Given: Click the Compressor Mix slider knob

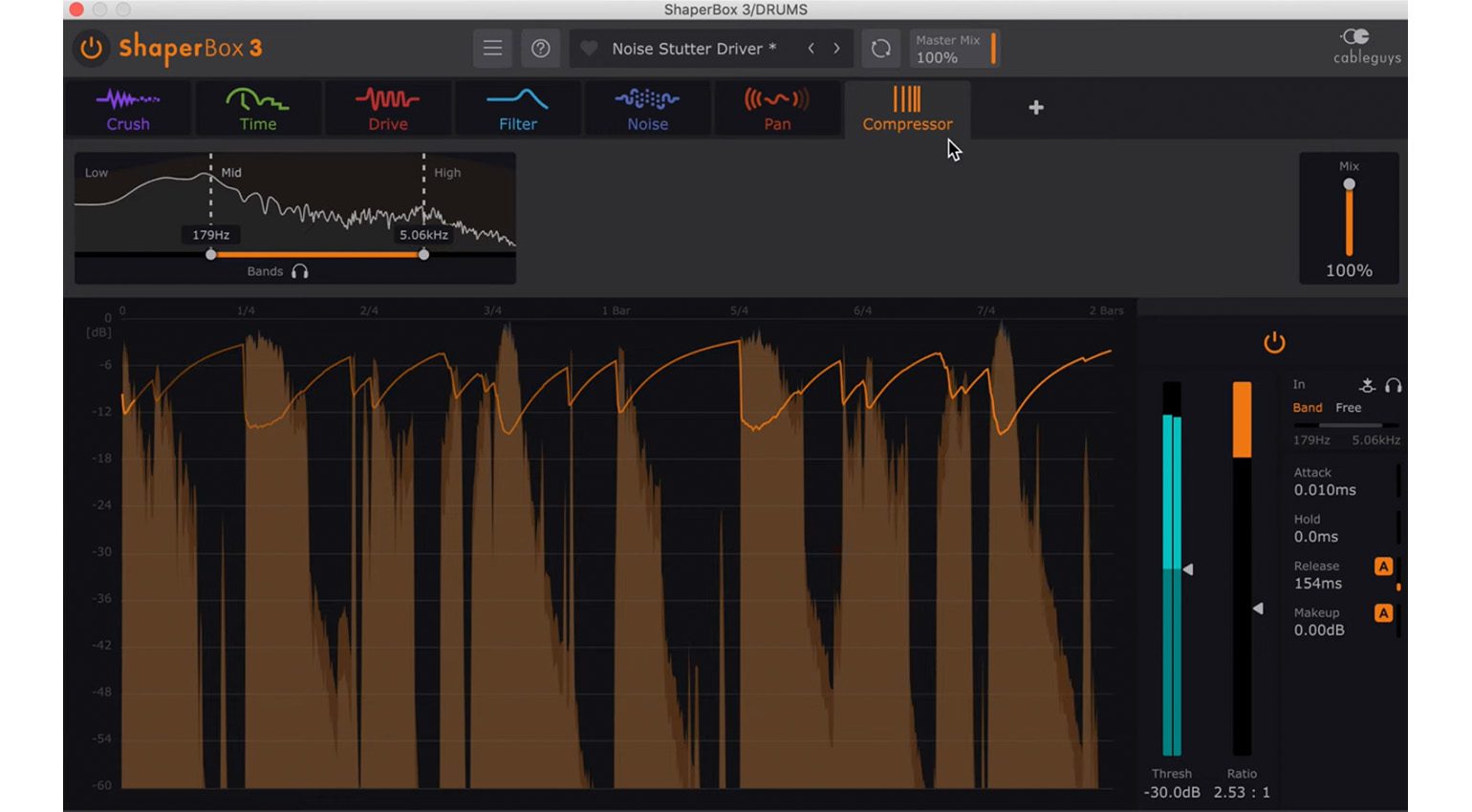Looking at the screenshot, I should (x=1349, y=184).
